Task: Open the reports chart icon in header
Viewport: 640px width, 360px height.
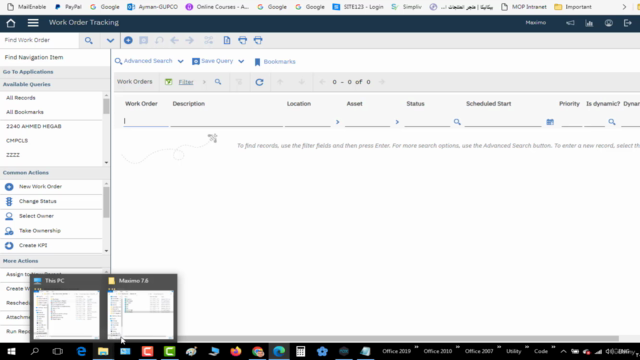Action: 589,23
